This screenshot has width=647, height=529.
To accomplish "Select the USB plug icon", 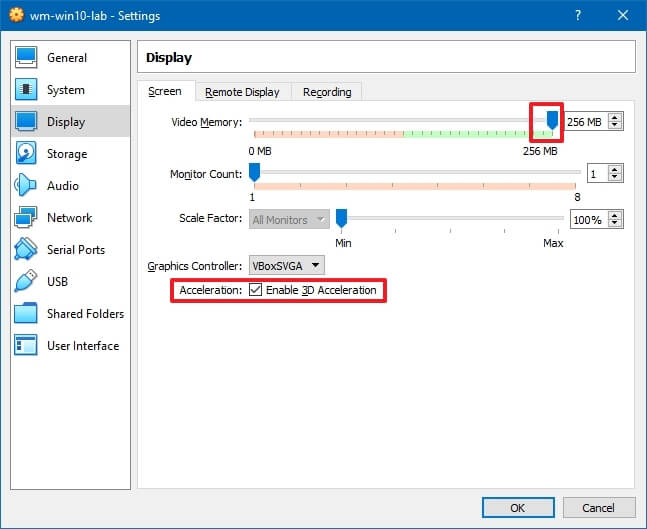I will coord(26,281).
